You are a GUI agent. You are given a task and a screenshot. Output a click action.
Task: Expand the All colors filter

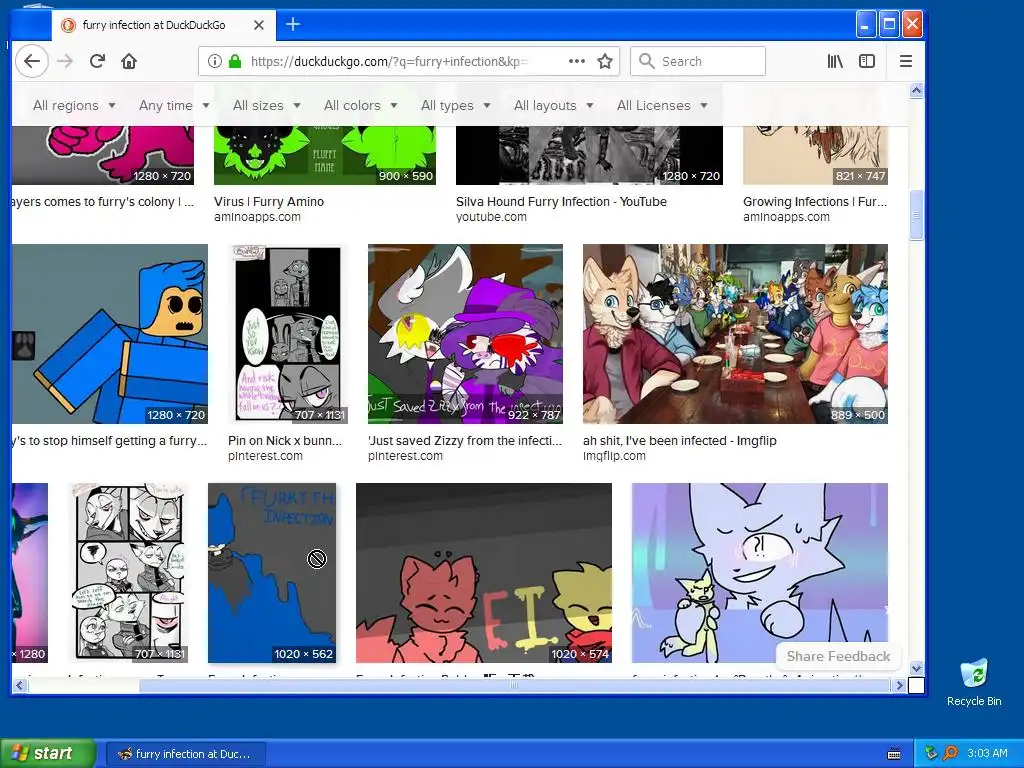(x=360, y=105)
